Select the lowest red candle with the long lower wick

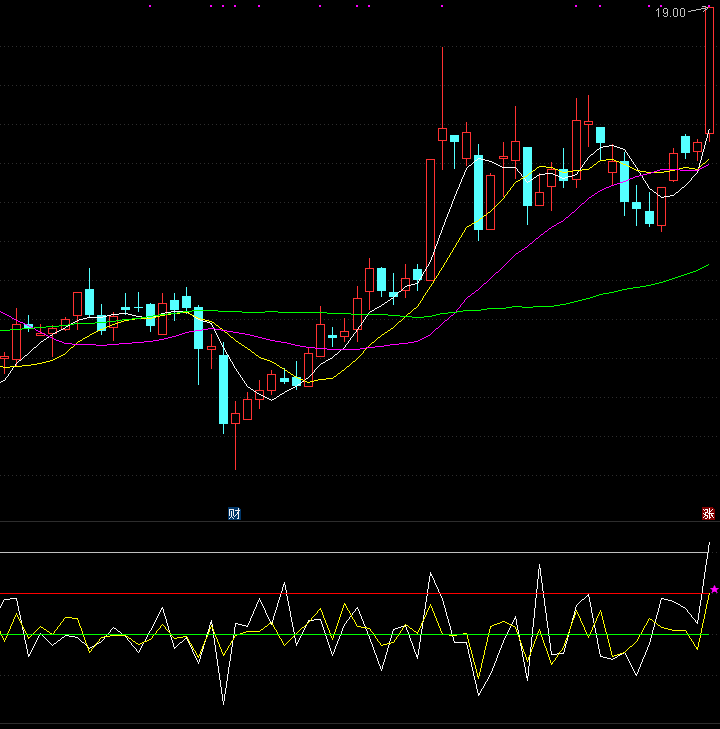[236, 435]
